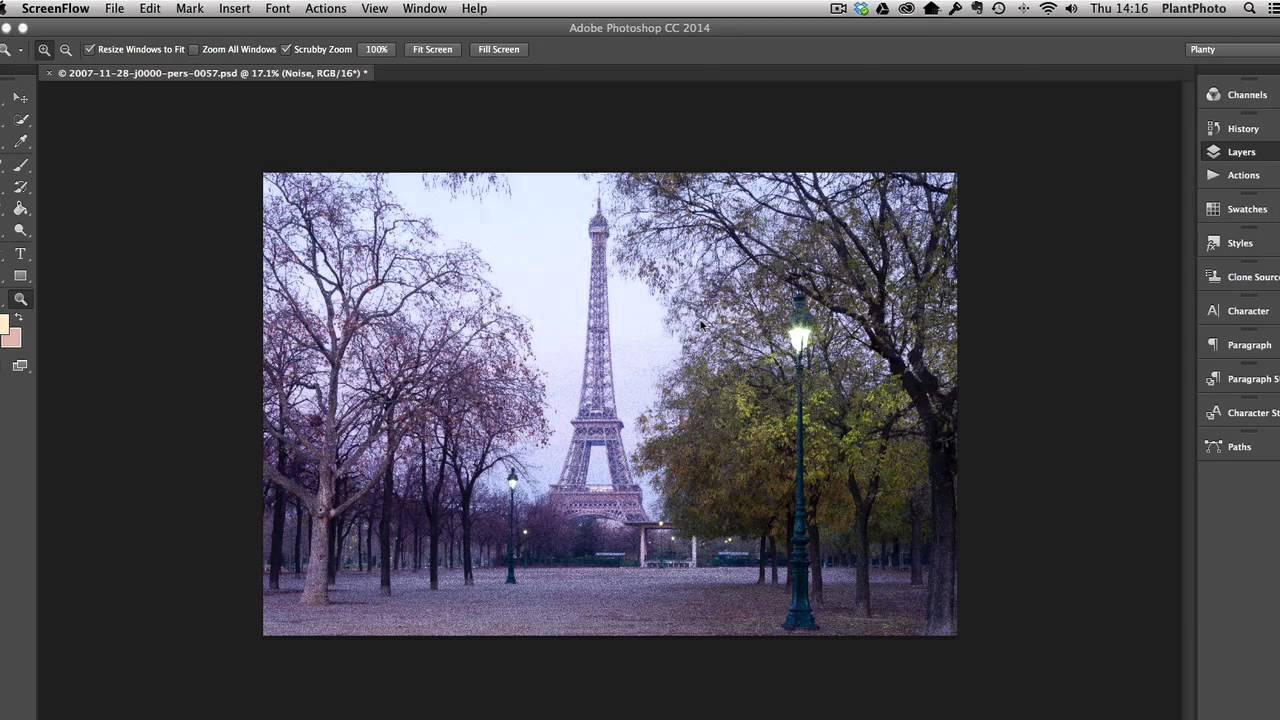The width and height of the screenshot is (1280, 720).
Task: Click the background color swatch
Action: coord(13,340)
